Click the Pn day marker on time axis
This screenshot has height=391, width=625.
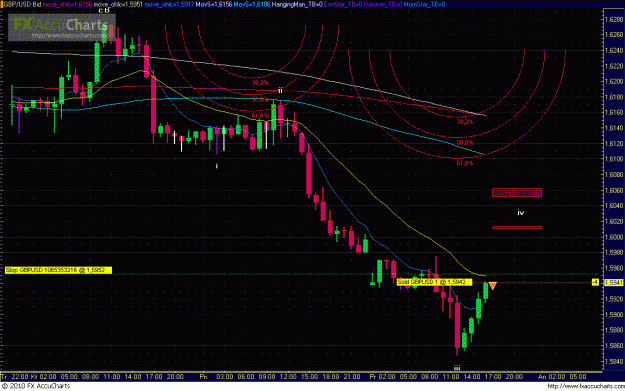tap(204, 377)
